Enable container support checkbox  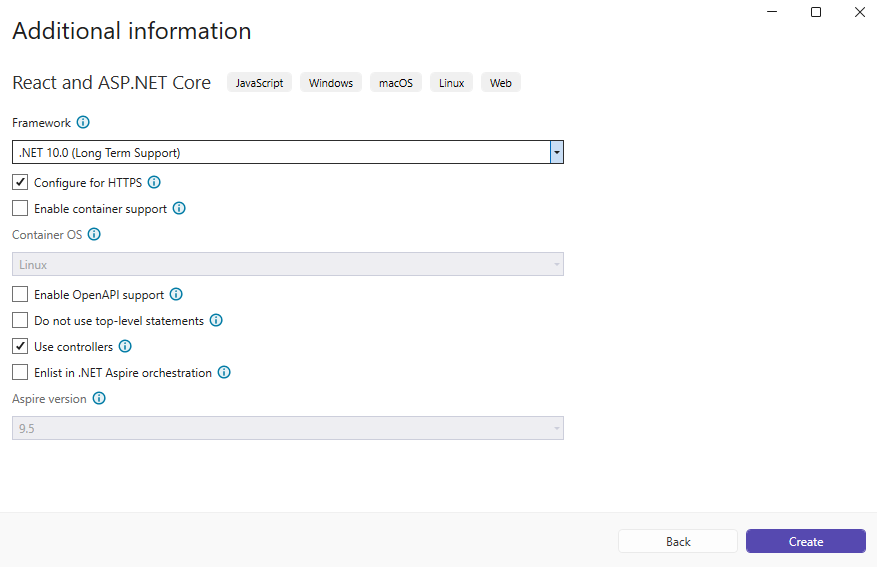pos(20,209)
